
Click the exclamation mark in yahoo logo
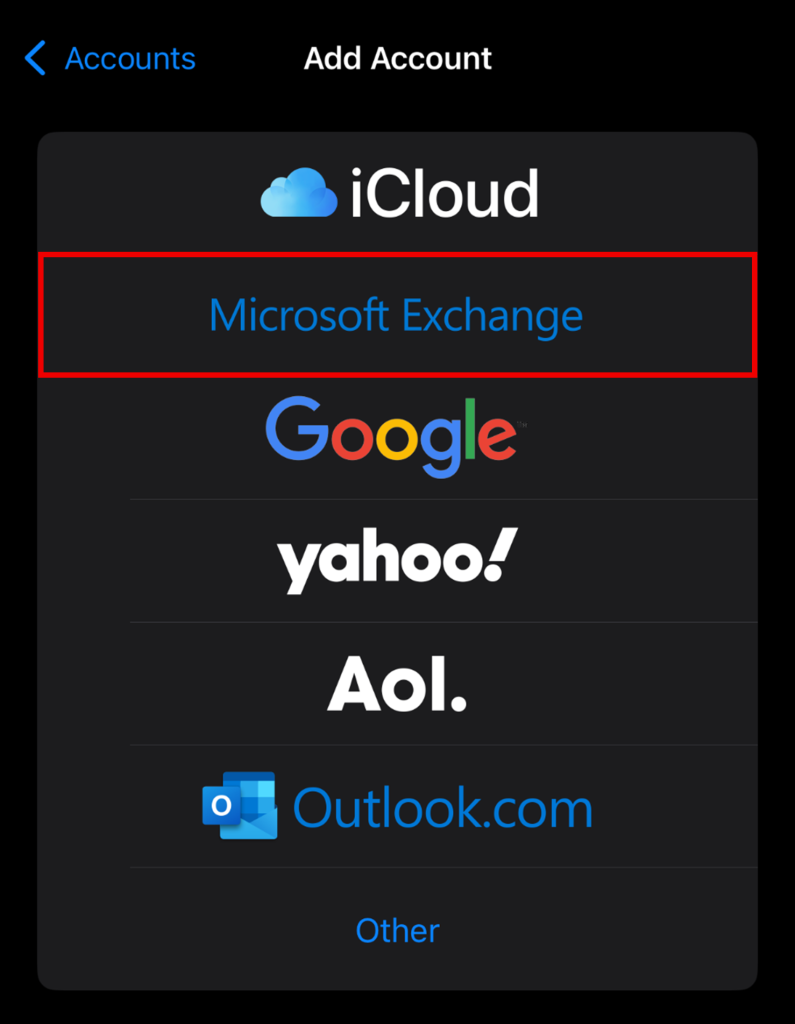[500, 554]
